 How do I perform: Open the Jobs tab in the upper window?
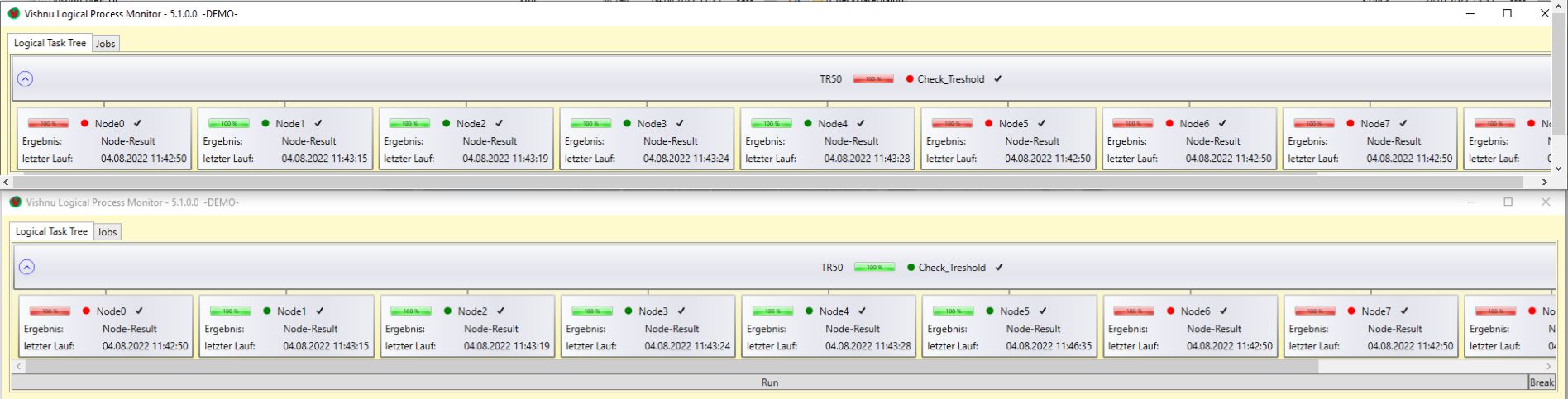[x=106, y=44]
